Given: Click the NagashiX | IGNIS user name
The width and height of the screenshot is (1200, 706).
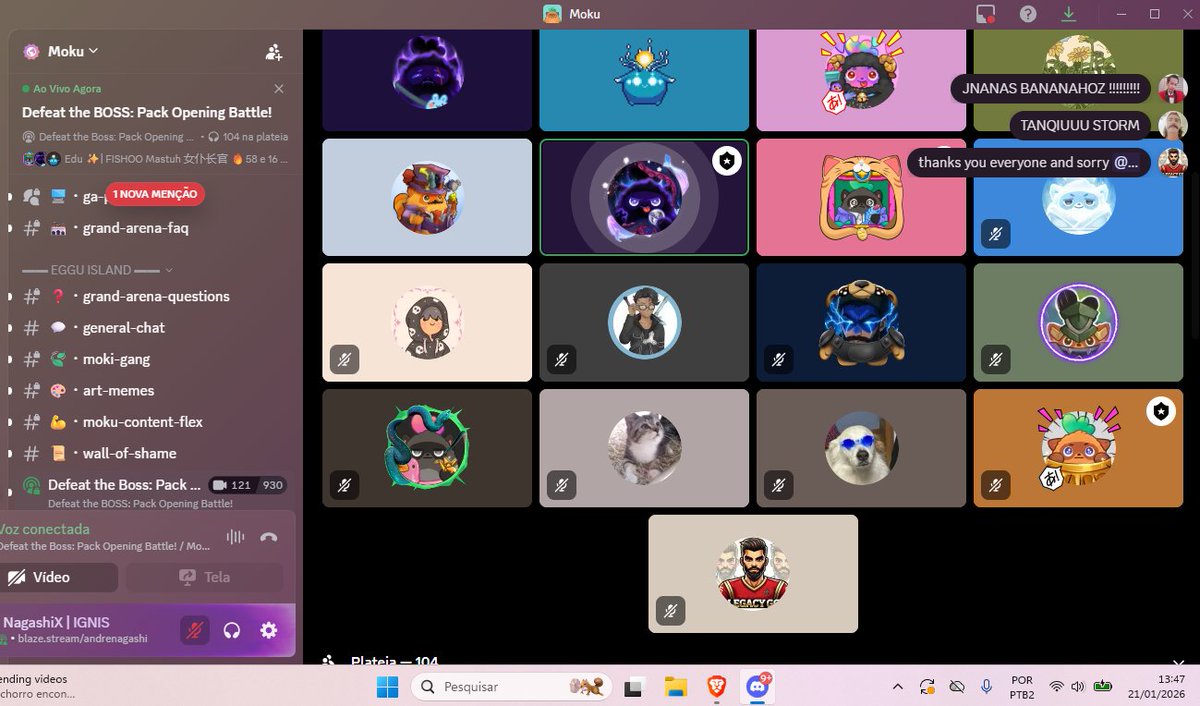Looking at the screenshot, I should click(56, 622).
